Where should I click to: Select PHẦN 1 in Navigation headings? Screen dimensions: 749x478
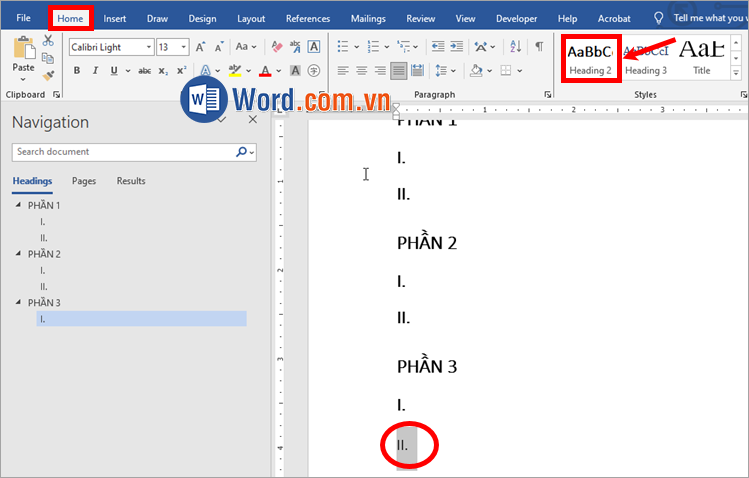(44, 205)
